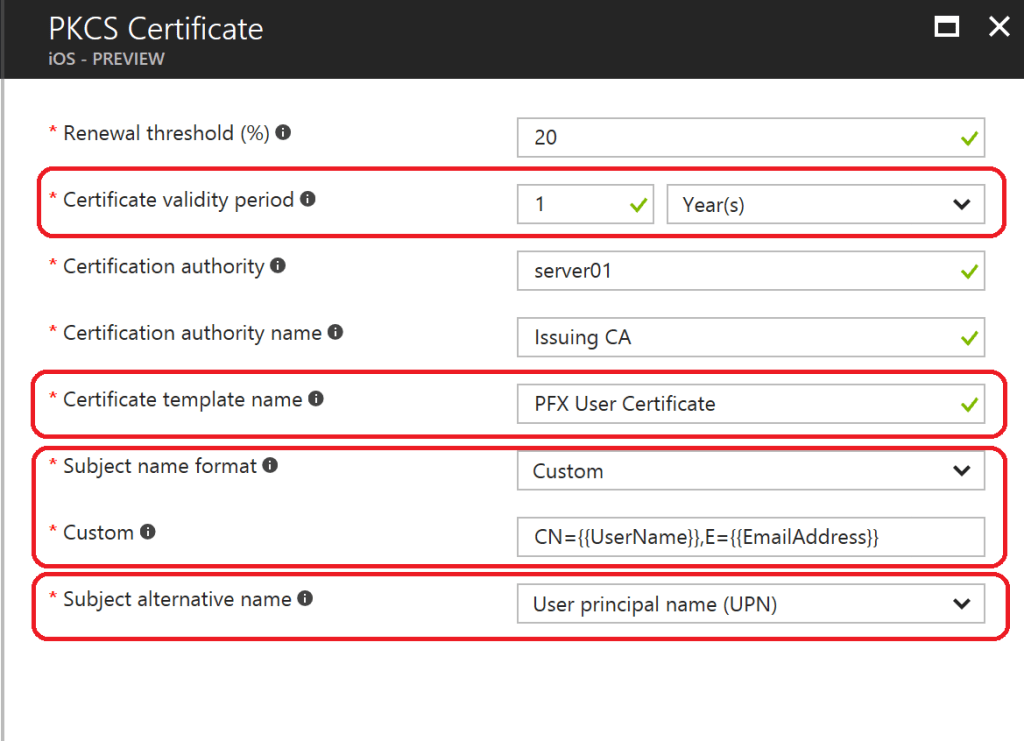Edit the Renewal threshold value 20

tap(700, 138)
